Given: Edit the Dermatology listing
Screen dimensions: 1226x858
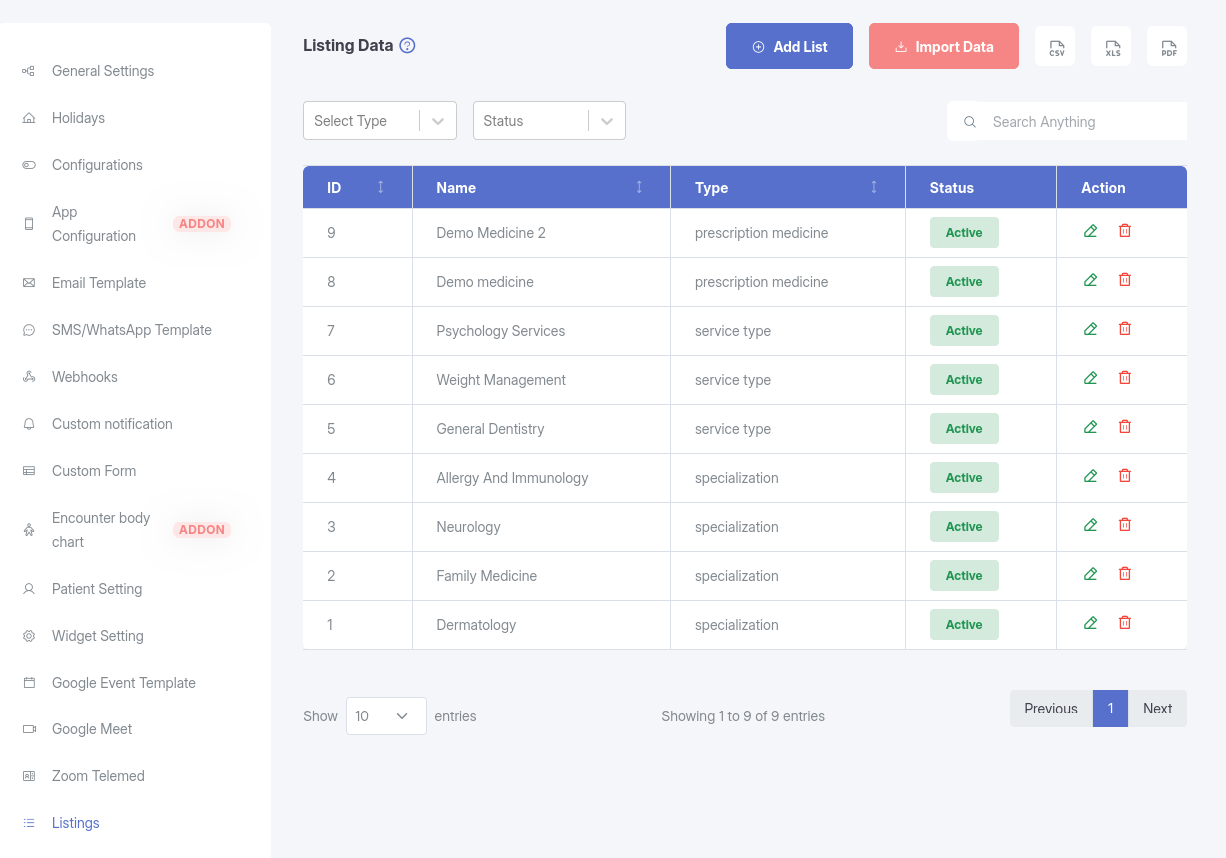Looking at the screenshot, I should pyautogui.click(x=1090, y=623).
